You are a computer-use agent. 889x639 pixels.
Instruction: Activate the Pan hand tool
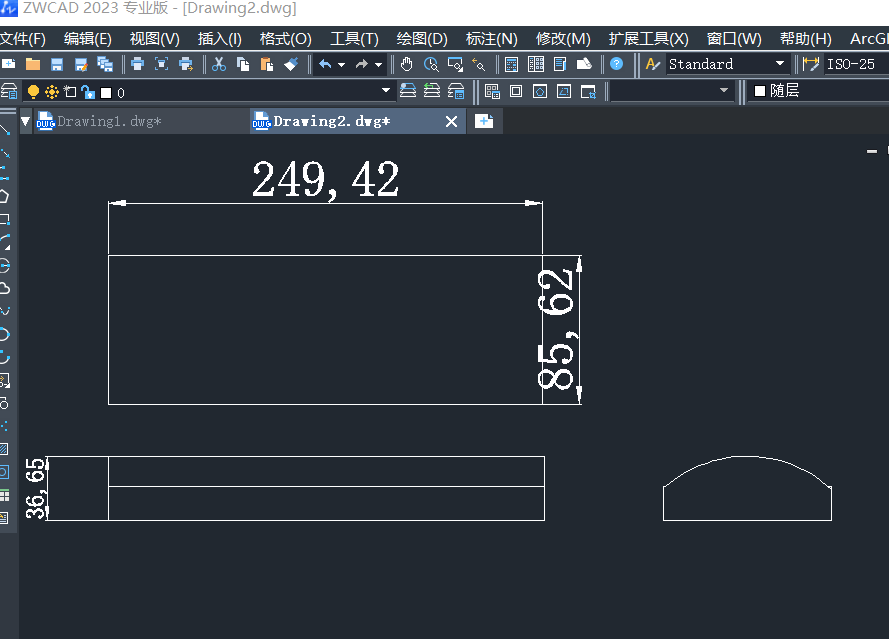(x=407, y=64)
